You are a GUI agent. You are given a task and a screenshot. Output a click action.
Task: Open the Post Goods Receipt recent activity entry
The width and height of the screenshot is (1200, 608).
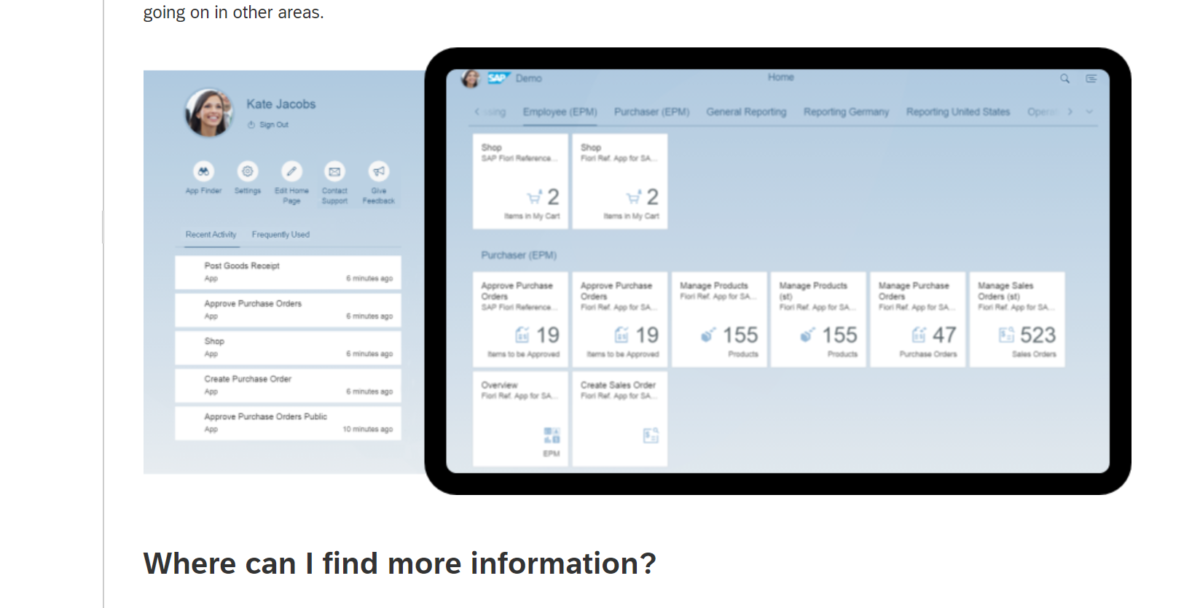point(287,271)
